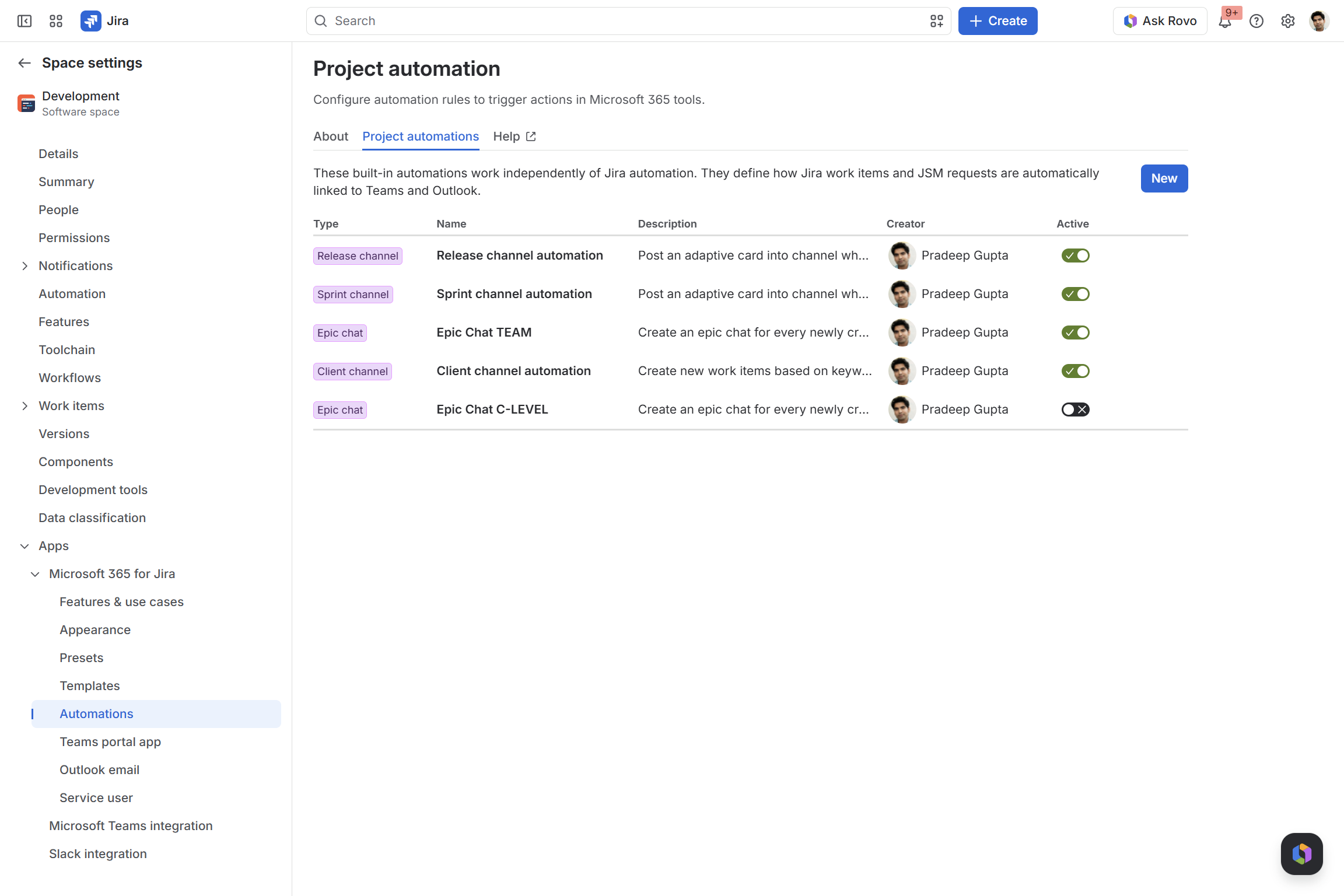Open the Rovo chat floating button
Viewport: 1344px width, 896px height.
click(x=1301, y=854)
